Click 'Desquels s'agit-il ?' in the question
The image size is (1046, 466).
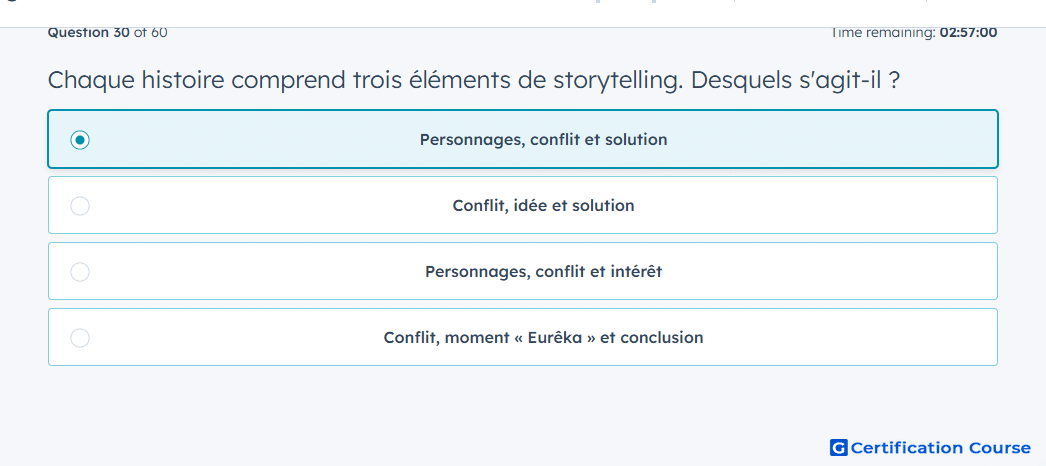796,81
